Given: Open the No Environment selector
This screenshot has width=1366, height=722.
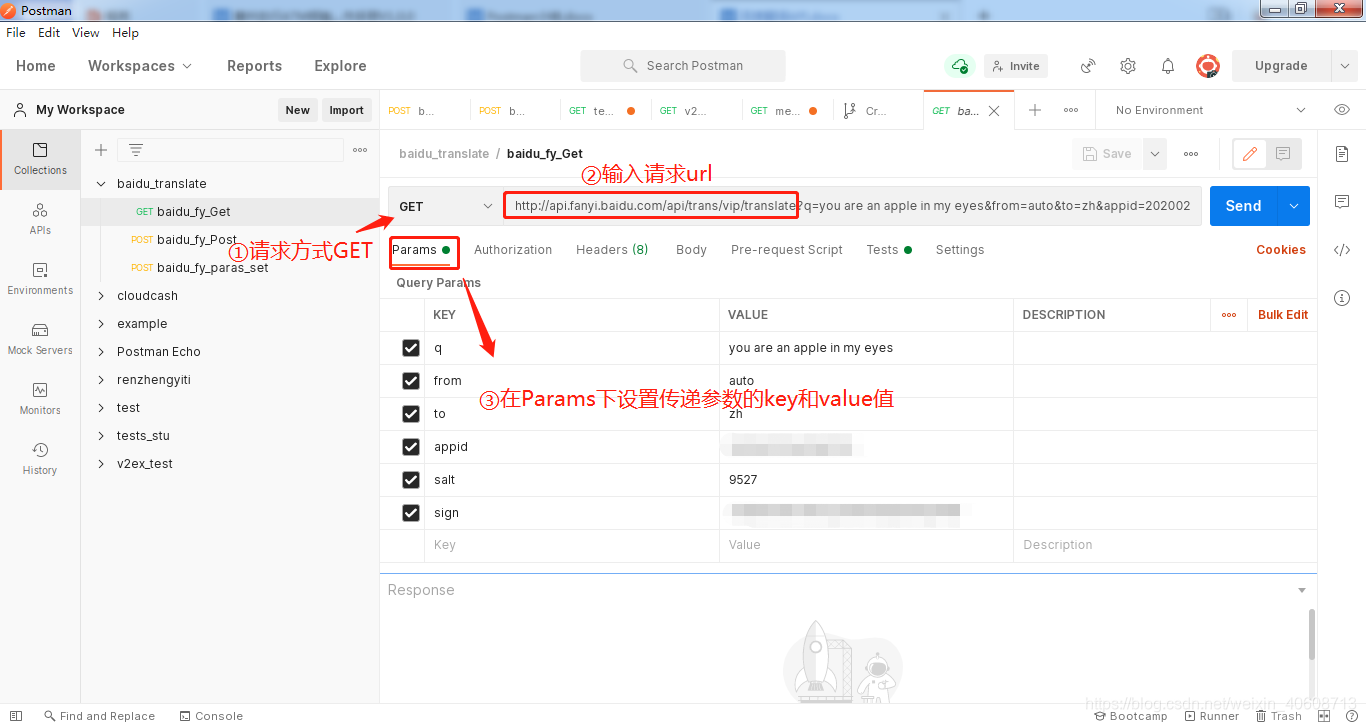Looking at the screenshot, I should pyautogui.click(x=1210, y=110).
